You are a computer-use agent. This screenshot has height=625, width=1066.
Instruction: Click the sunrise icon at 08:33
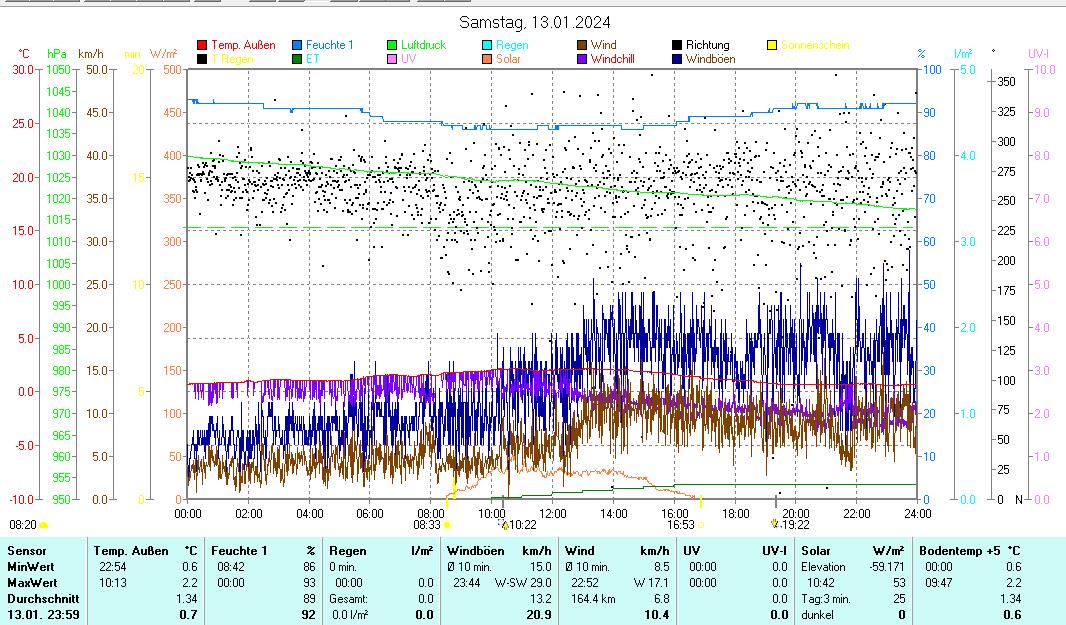pos(446,524)
